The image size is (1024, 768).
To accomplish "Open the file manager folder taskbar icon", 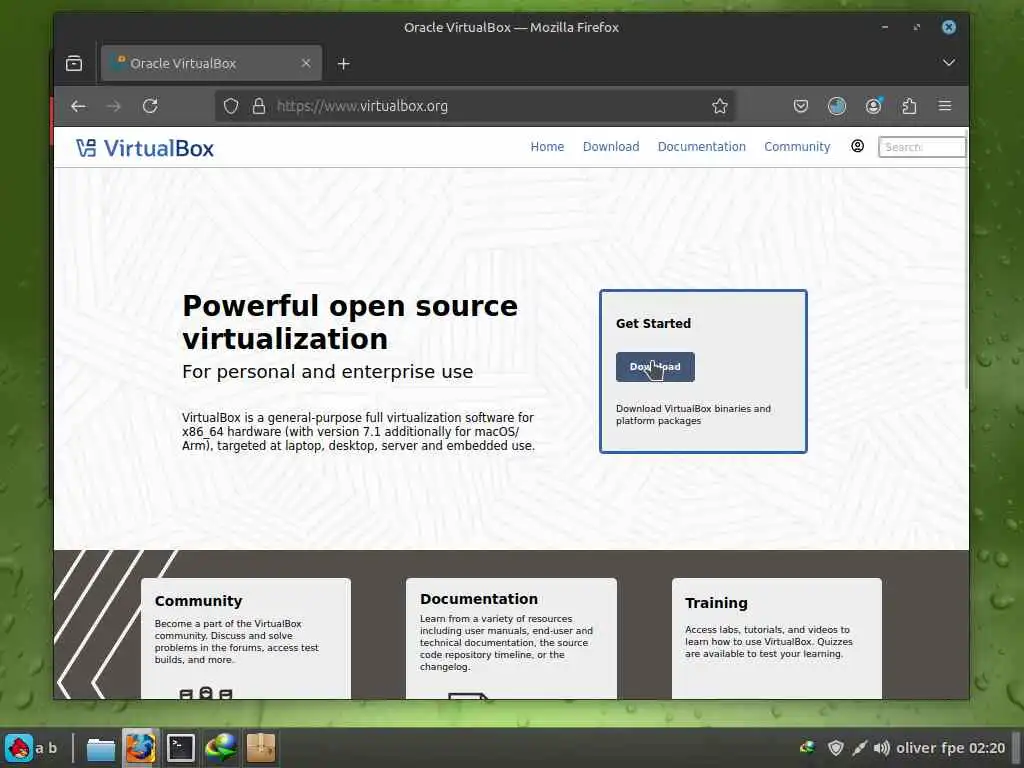I will (x=101, y=748).
